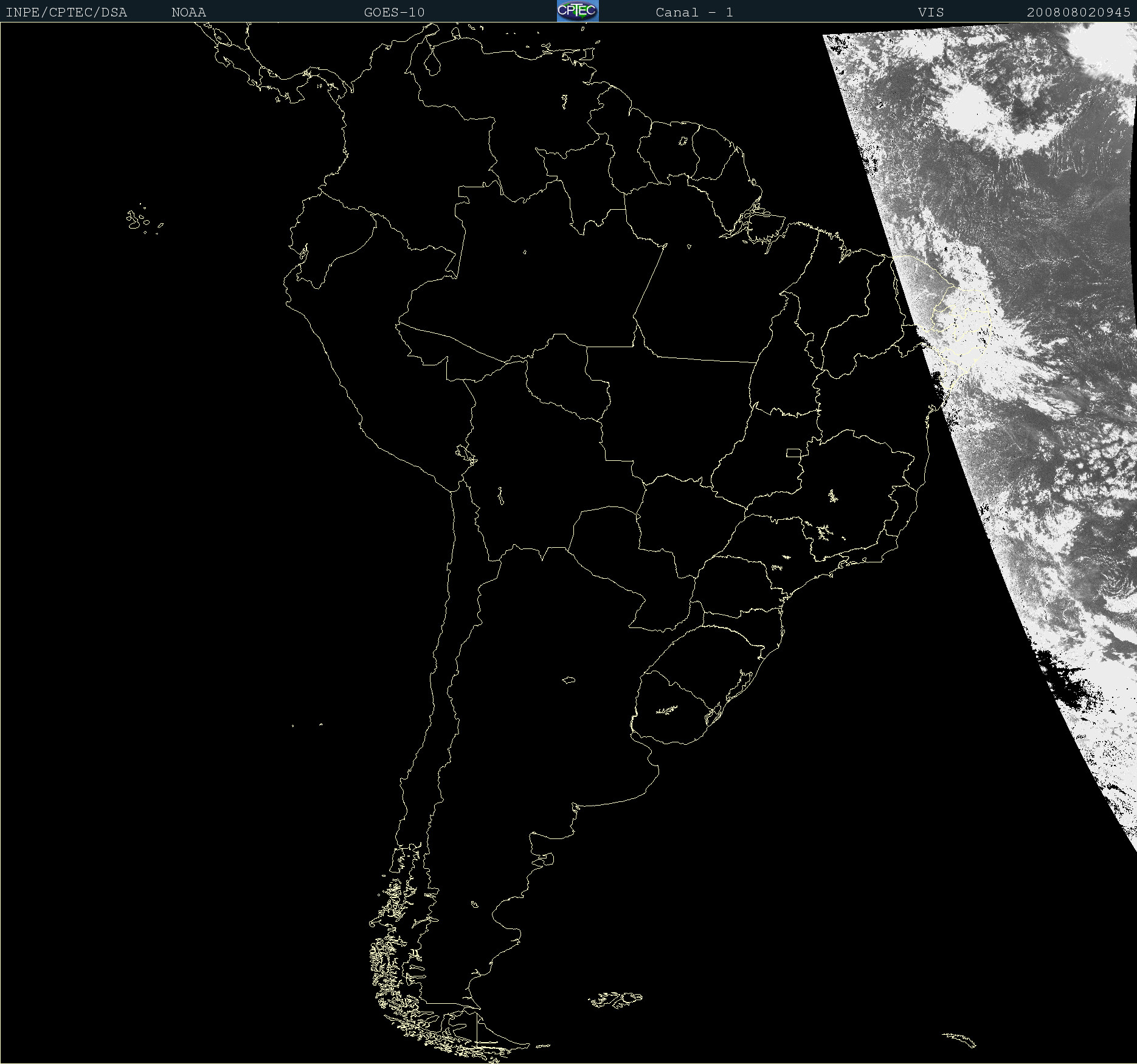Click the VIS channel type label
Screen dimensions: 1137x1064
pos(931,13)
